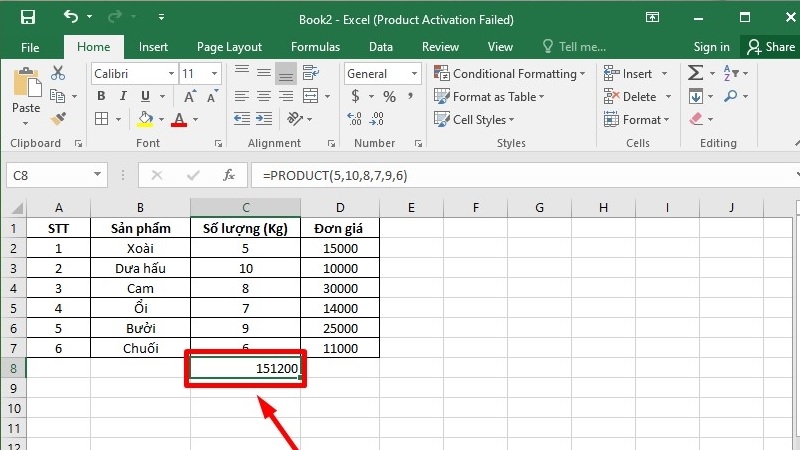Apply yellow Fill Color bucket
The height and width of the screenshot is (450, 800).
[x=145, y=119]
